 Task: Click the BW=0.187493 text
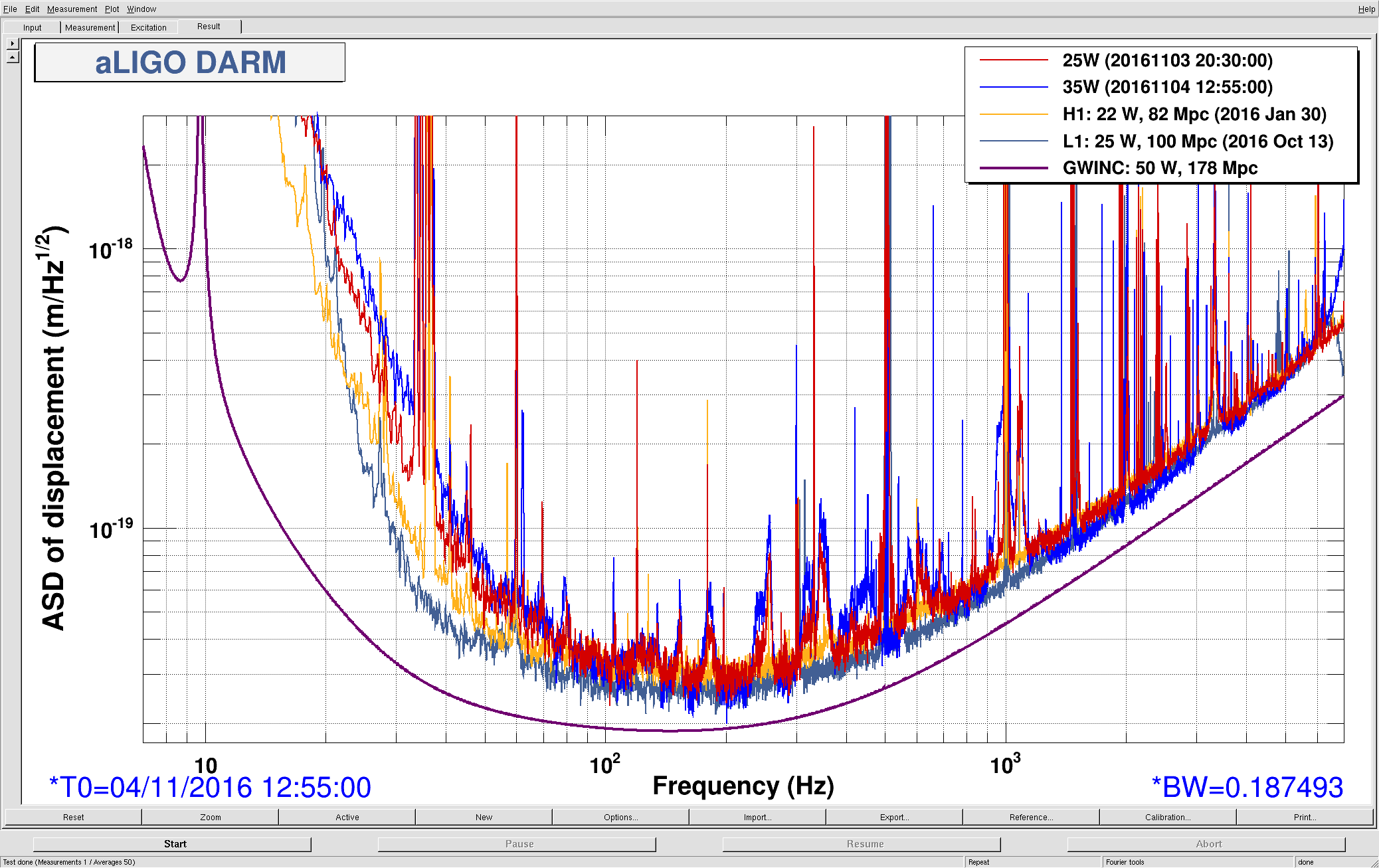[x=1247, y=788]
